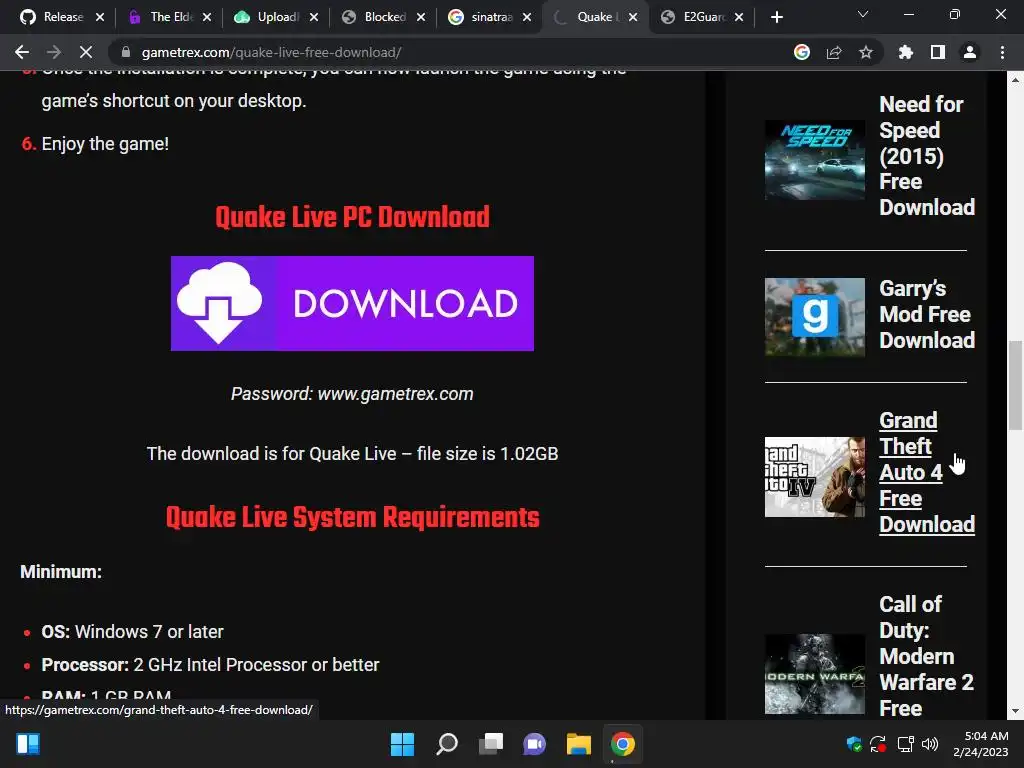The width and height of the screenshot is (1024, 768).
Task: Click the OS: Windows 7 or later line
Action: click(133, 632)
